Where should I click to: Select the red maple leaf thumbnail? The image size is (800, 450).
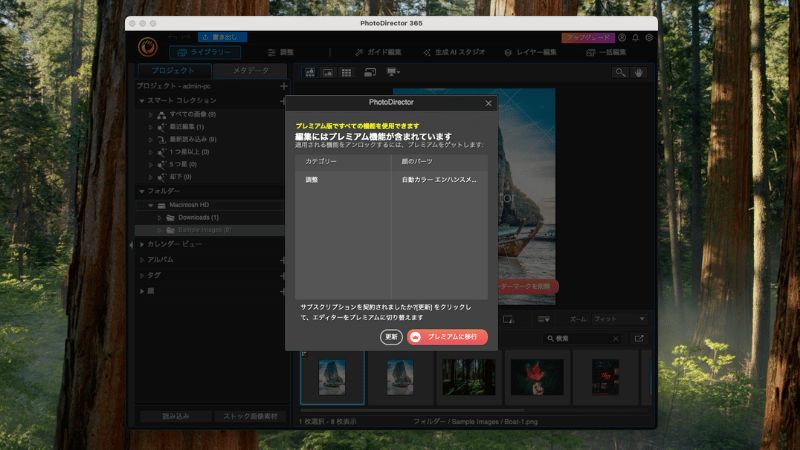point(537,377)
